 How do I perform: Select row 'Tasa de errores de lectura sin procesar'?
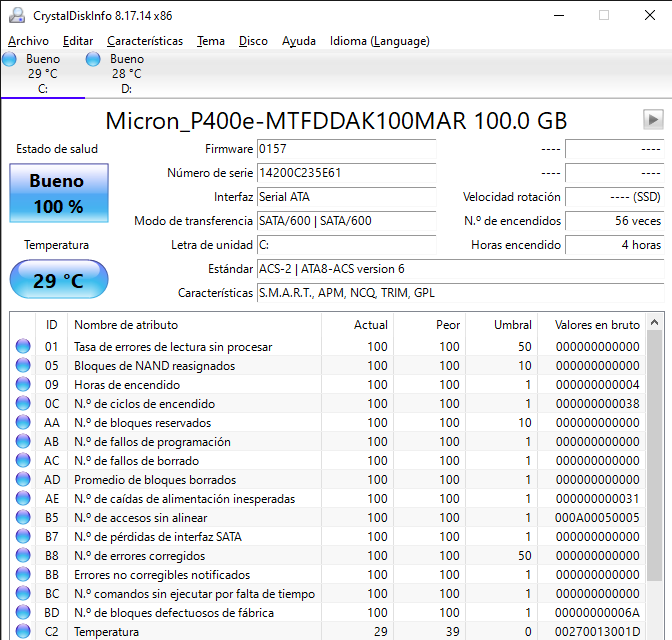tap(328, 346)
